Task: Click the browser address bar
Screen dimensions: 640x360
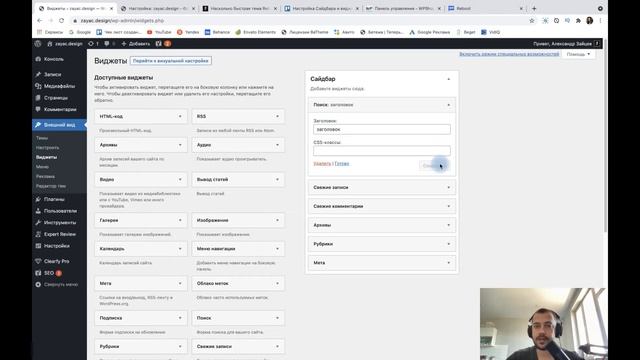Action: (300, 20)
